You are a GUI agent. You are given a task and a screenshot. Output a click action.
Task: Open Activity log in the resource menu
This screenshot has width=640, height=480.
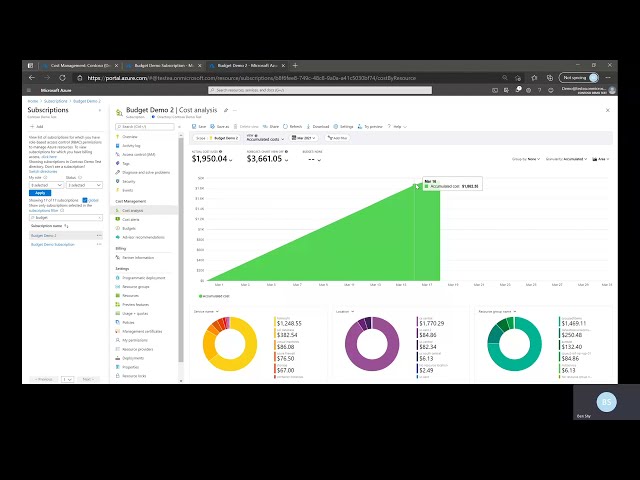tap(131, 146)
